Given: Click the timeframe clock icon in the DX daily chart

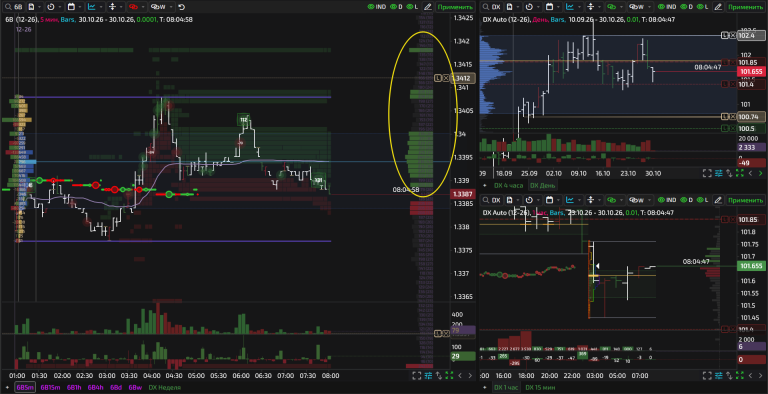Looking at the screenshot, I should point(529,7).
